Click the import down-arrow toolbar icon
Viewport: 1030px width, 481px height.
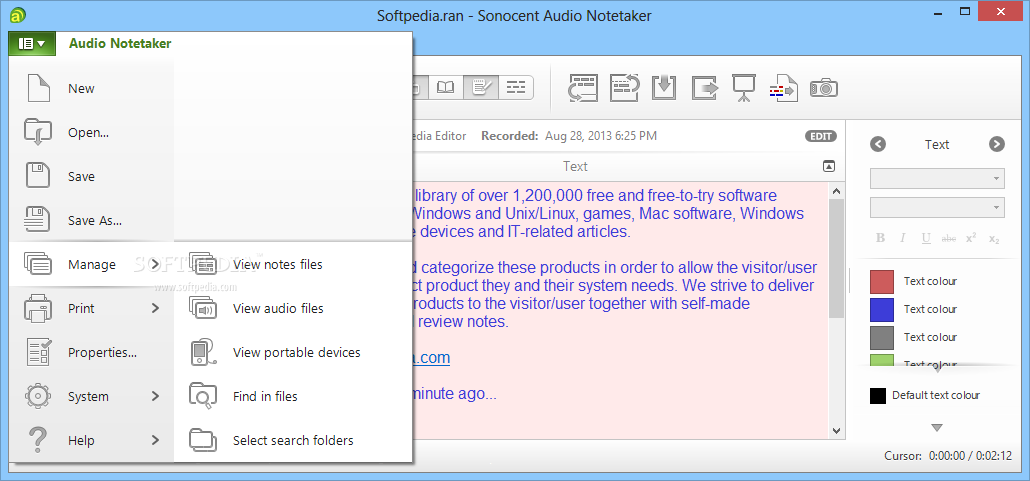click(x=664, y=87)
